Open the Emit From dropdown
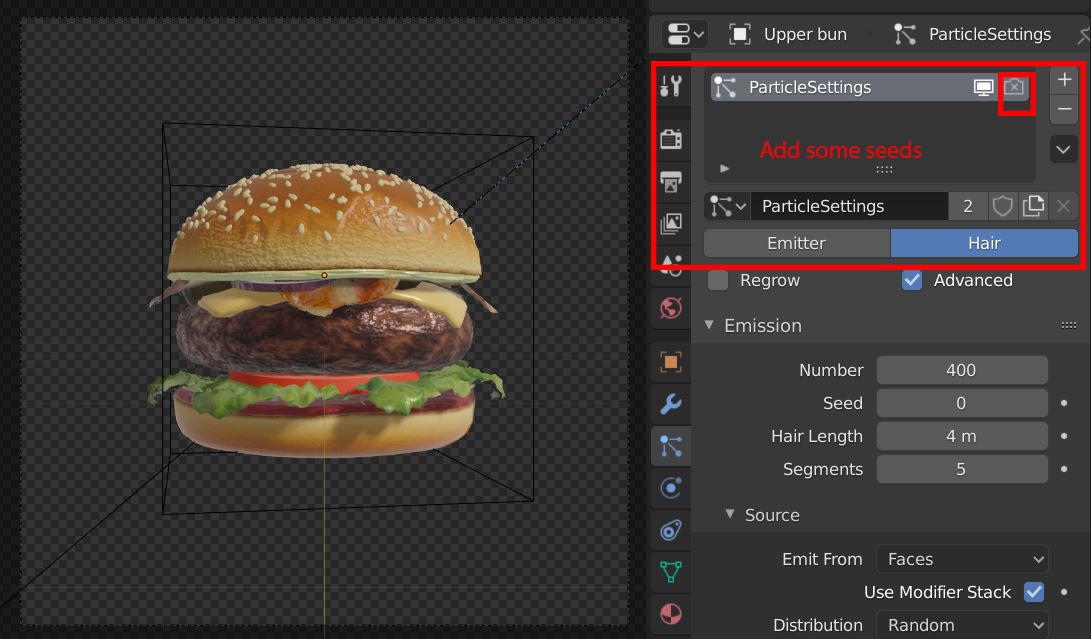This screenshot has width=1091, height=639. coord(962,560)
